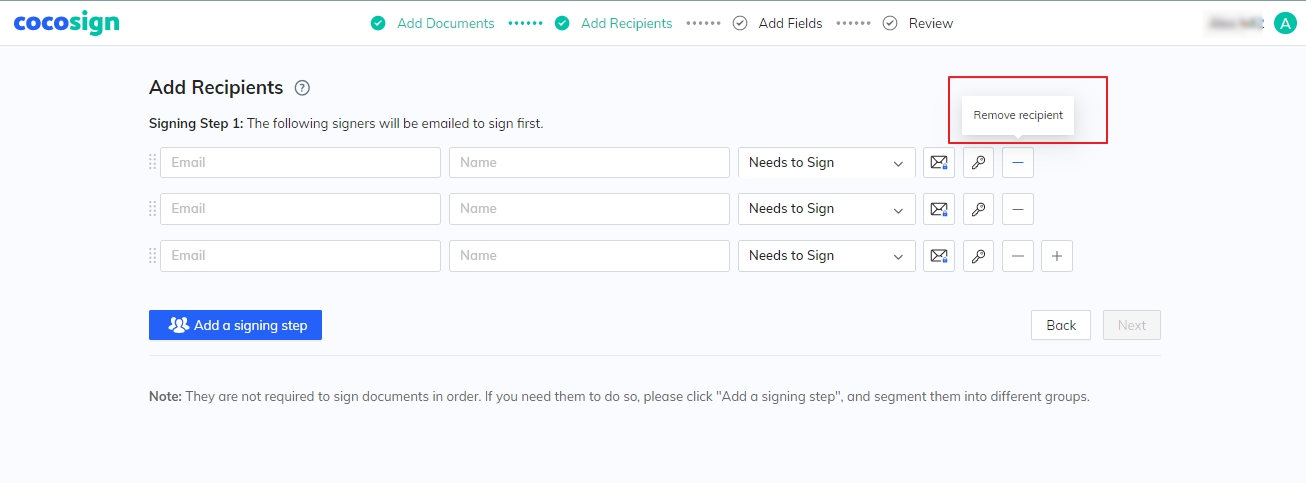Click the envelope message icon in first recipient row
1306x483 pixels.
[939, 162]
